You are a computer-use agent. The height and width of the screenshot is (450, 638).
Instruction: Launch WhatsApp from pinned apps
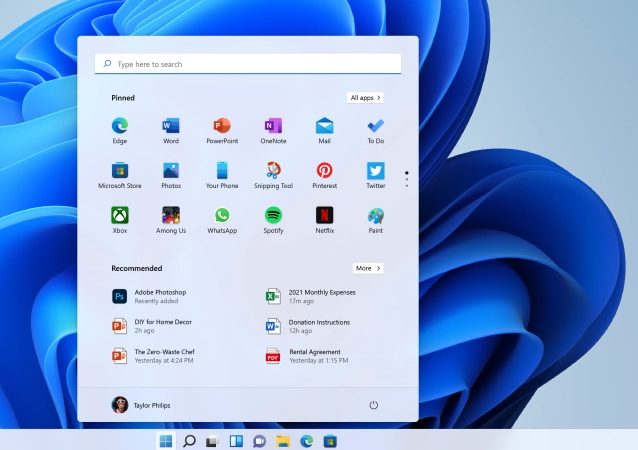tap(222, 216)
